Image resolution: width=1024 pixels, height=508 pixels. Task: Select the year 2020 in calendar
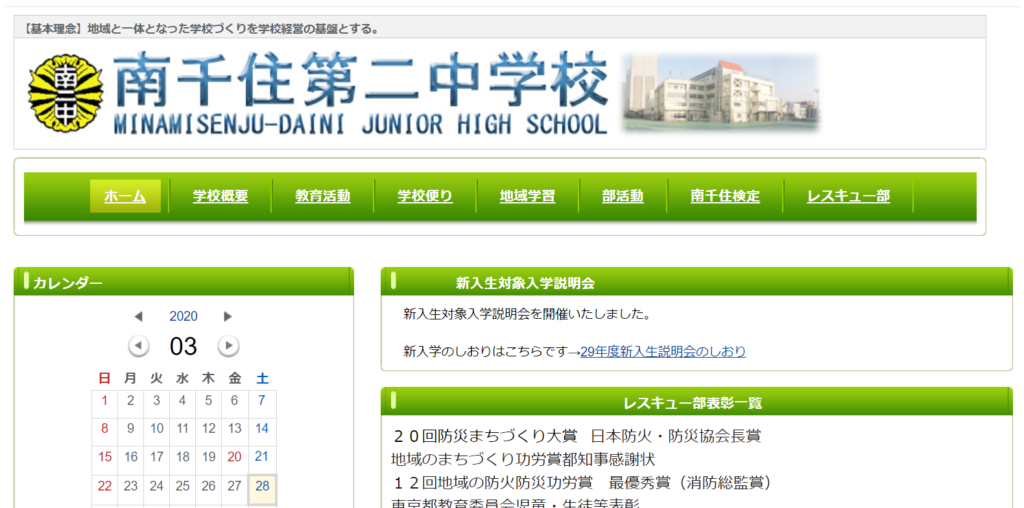(x=184, y=317)
